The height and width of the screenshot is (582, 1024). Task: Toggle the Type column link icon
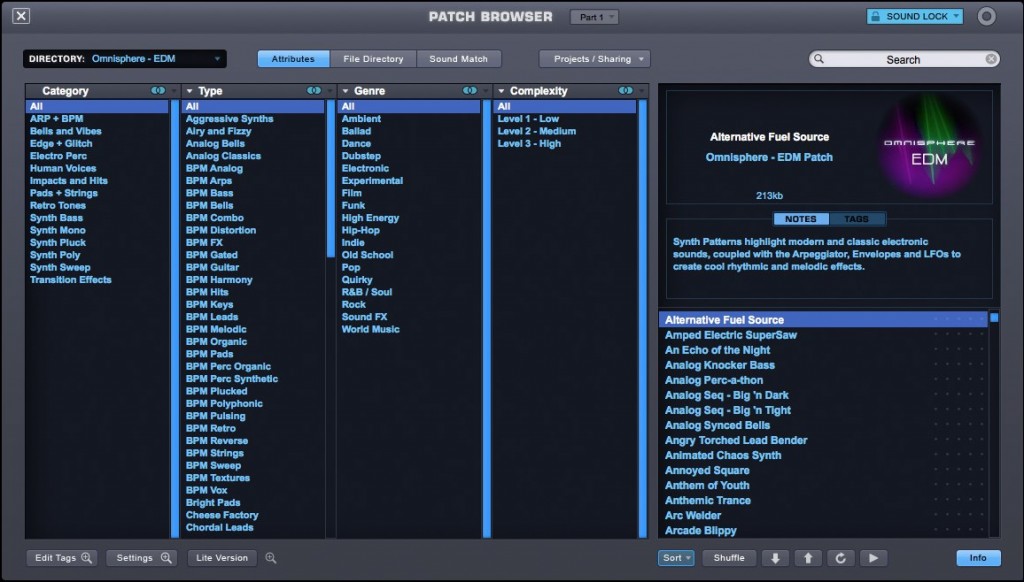point(314,91)
